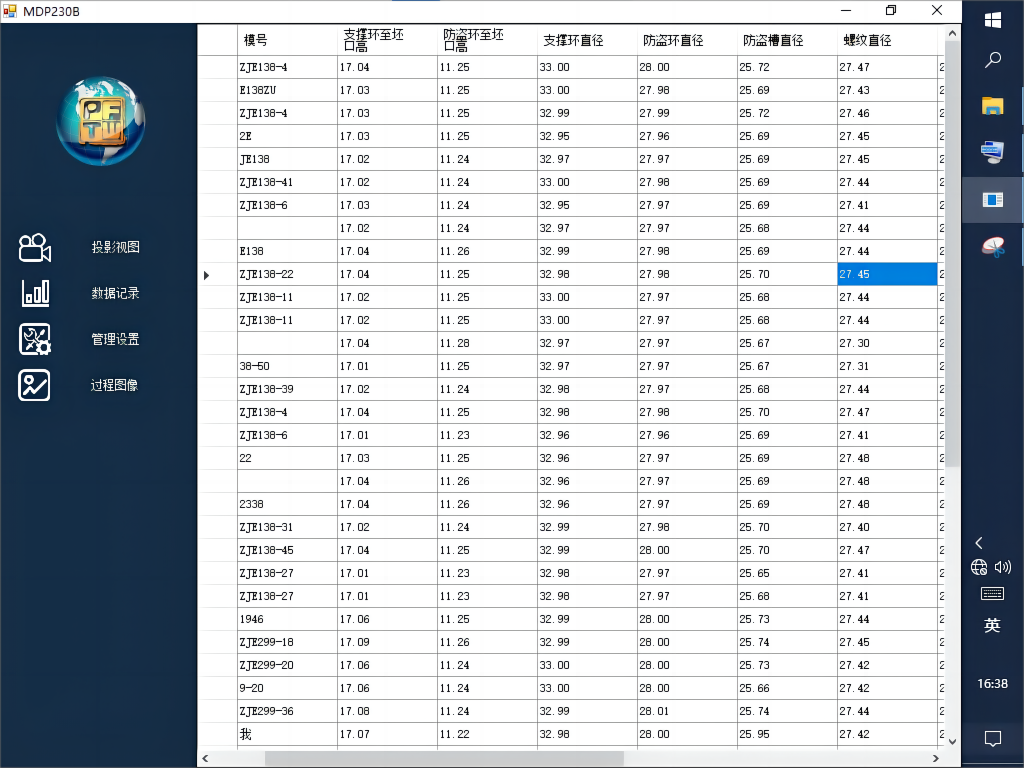Viewport: 1024px width, 768px height.
Task: Switch to the active blue window taskbar app
Action: coord(993,200)
